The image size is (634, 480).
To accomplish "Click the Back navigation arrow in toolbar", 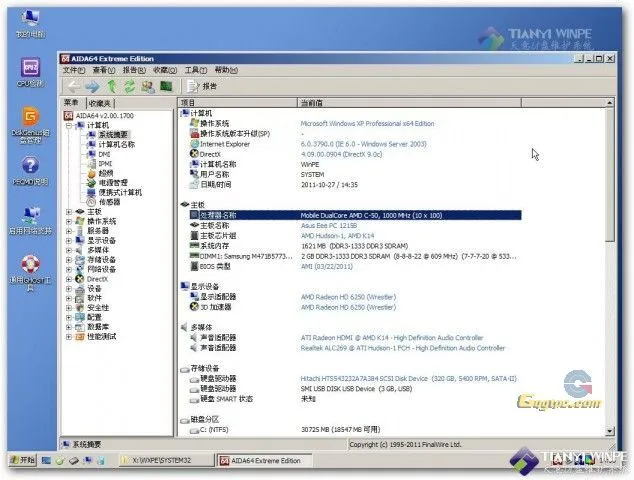I will pyautogui.click(x=73, y=86).
